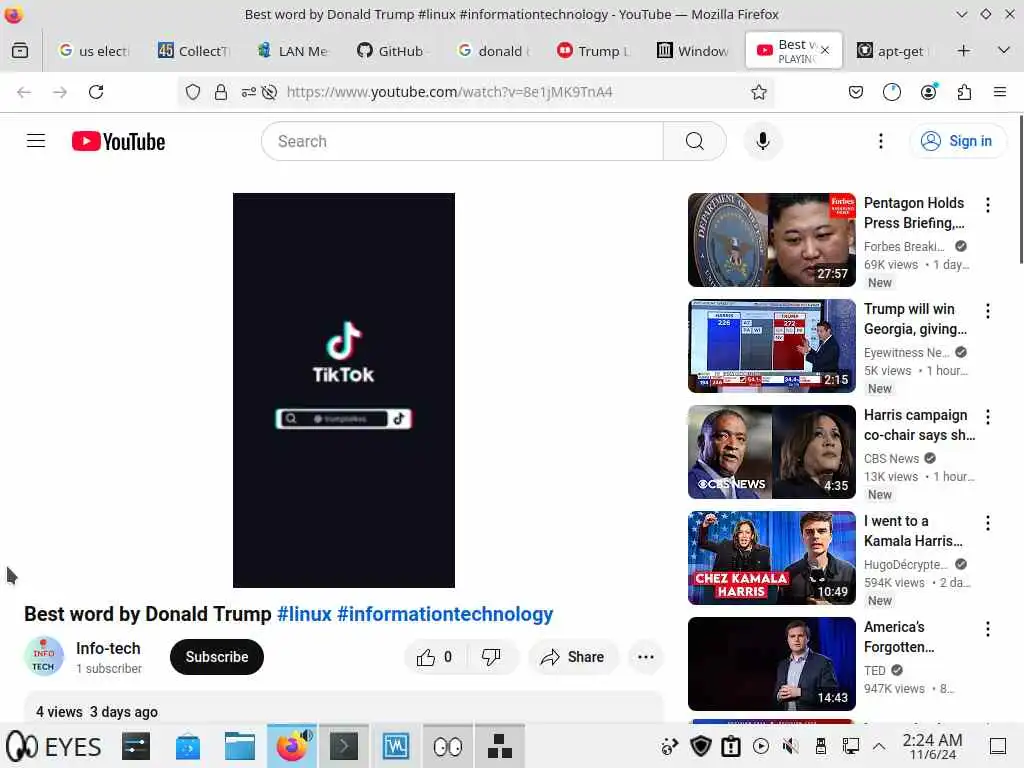The height and width of the screenshot is (768, 1024).
Task: Switch to the 'us electi' Google tab
Action: [x=95, y=51]
